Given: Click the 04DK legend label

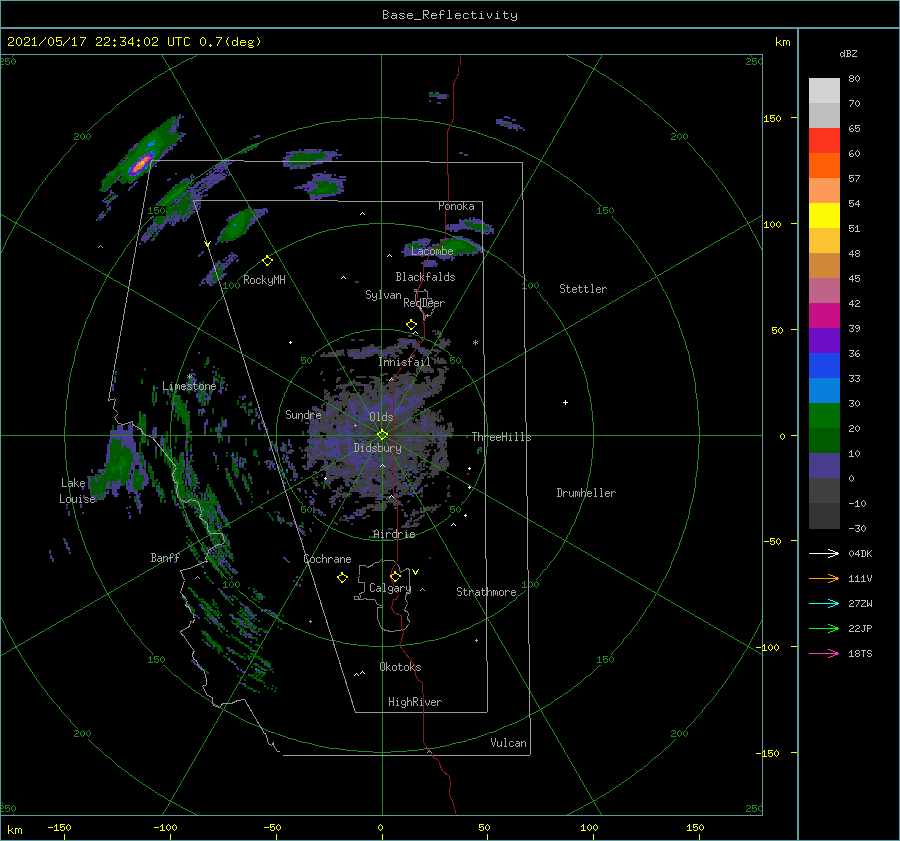Looking at the screenshot, I should click(x=860, y=553).
